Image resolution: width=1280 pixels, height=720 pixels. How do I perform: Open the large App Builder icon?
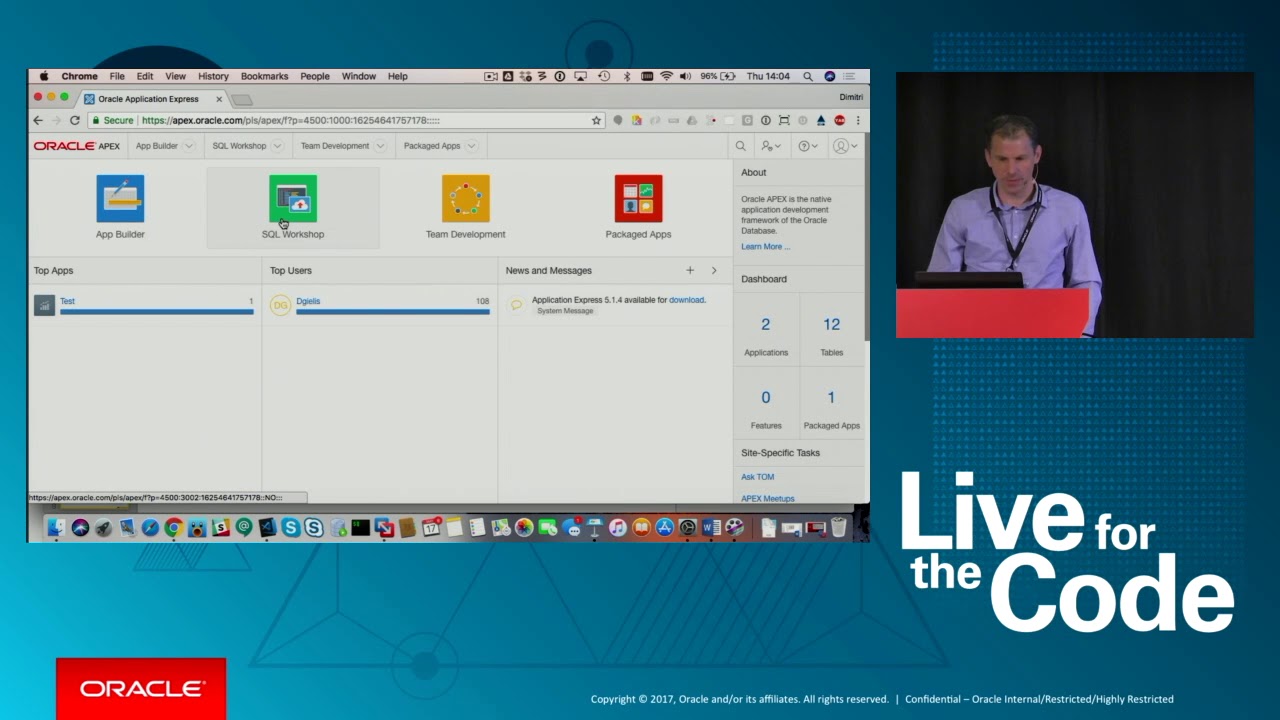[120, 198]
